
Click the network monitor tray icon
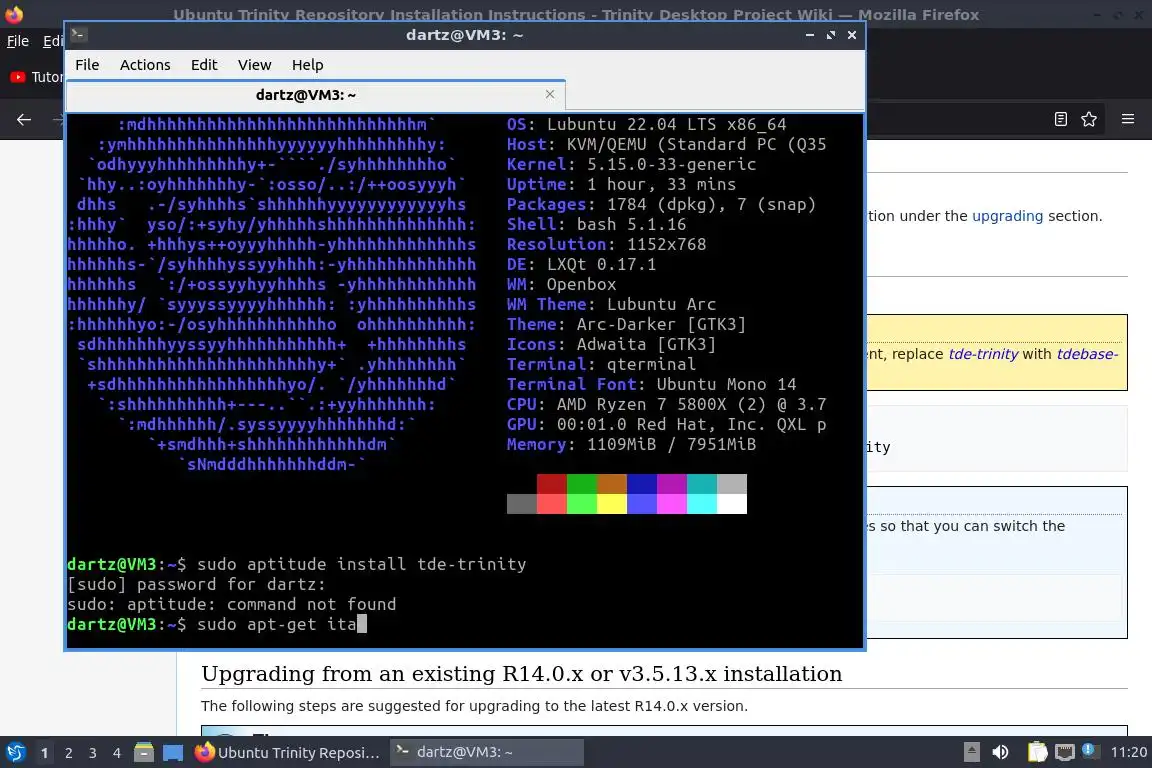pos(1064,752)
